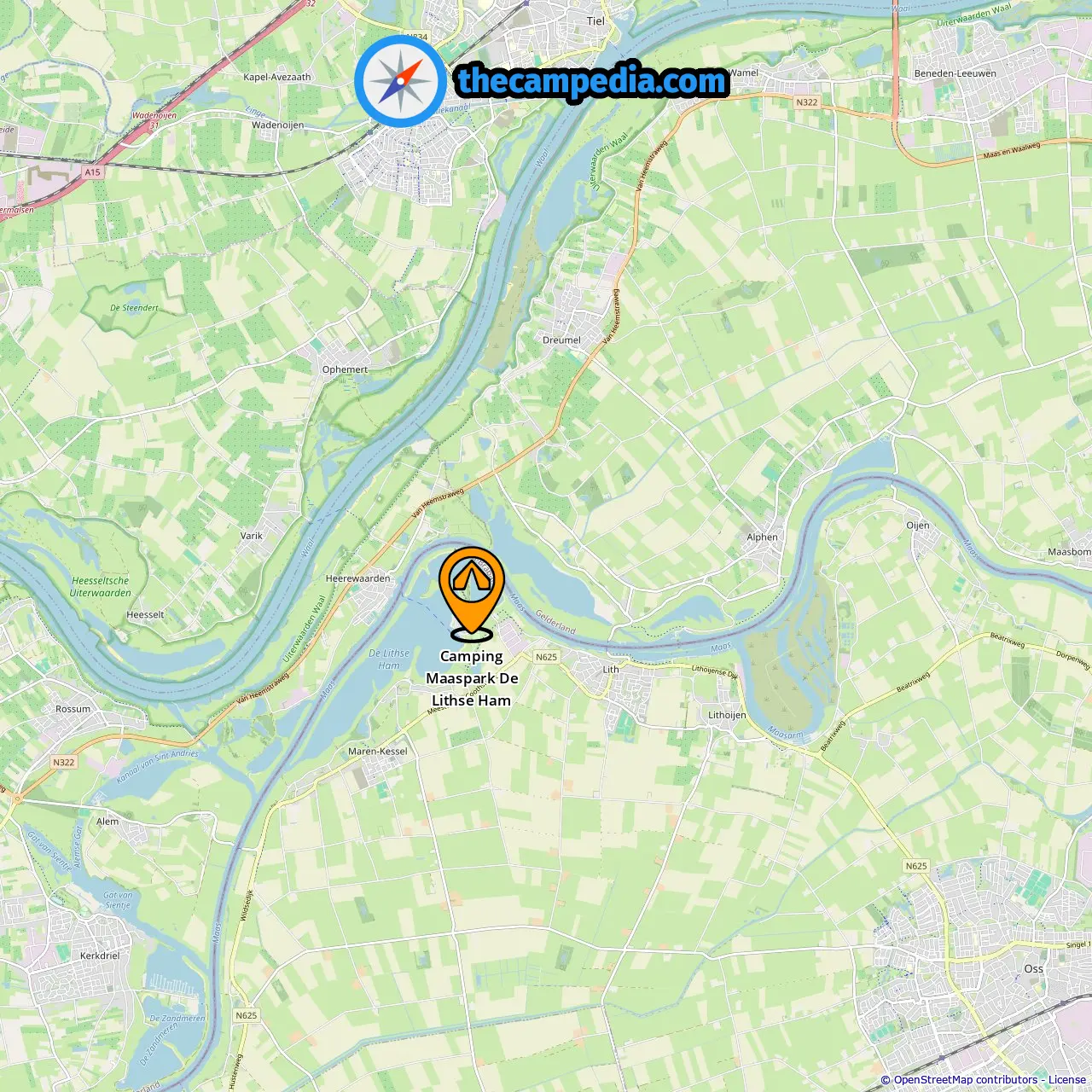The image size is (1092, 1092).
Task: Select the Oss city label
Action: click(x=1034, y=968)
